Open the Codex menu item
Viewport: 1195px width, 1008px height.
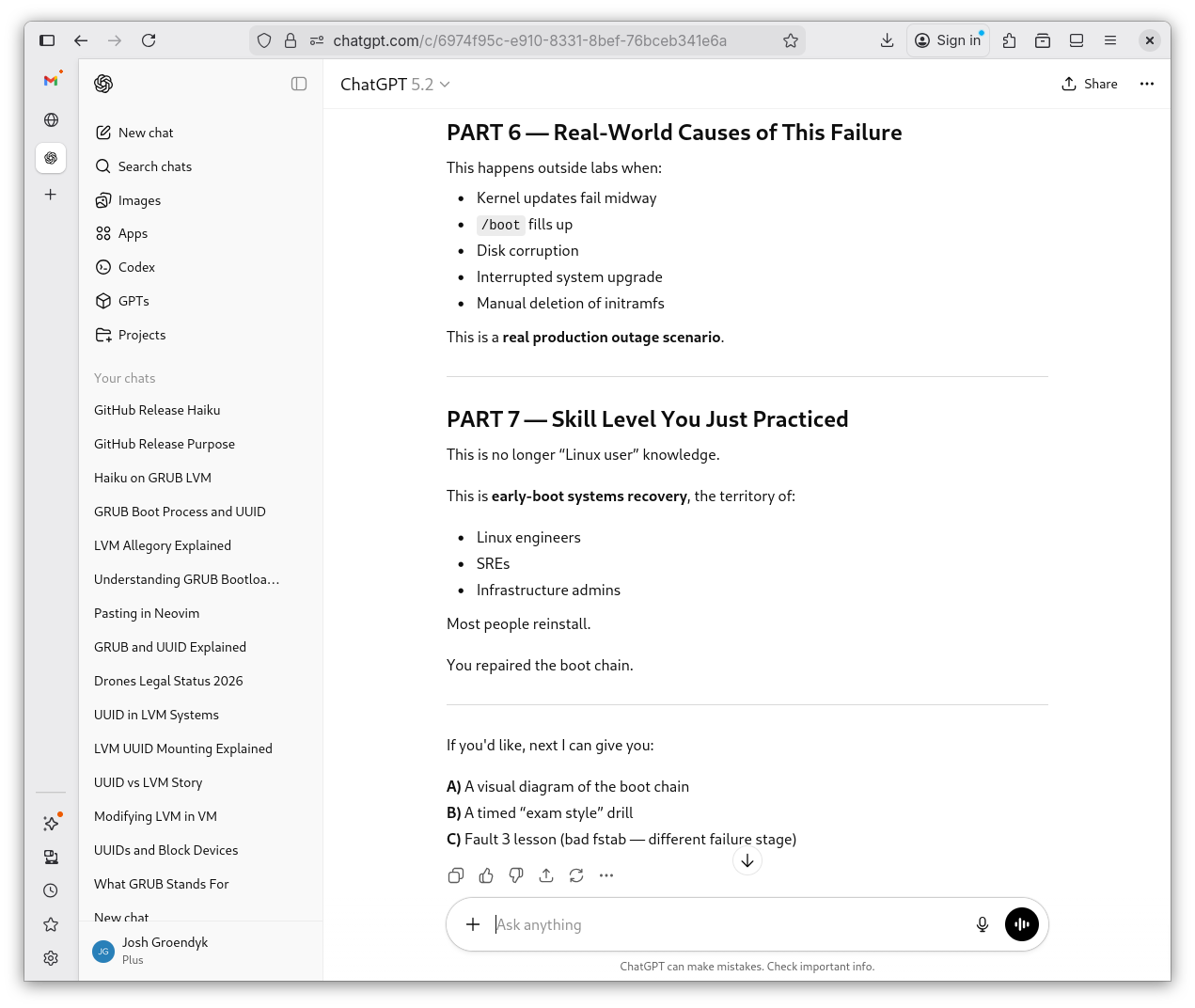point(136,267)
